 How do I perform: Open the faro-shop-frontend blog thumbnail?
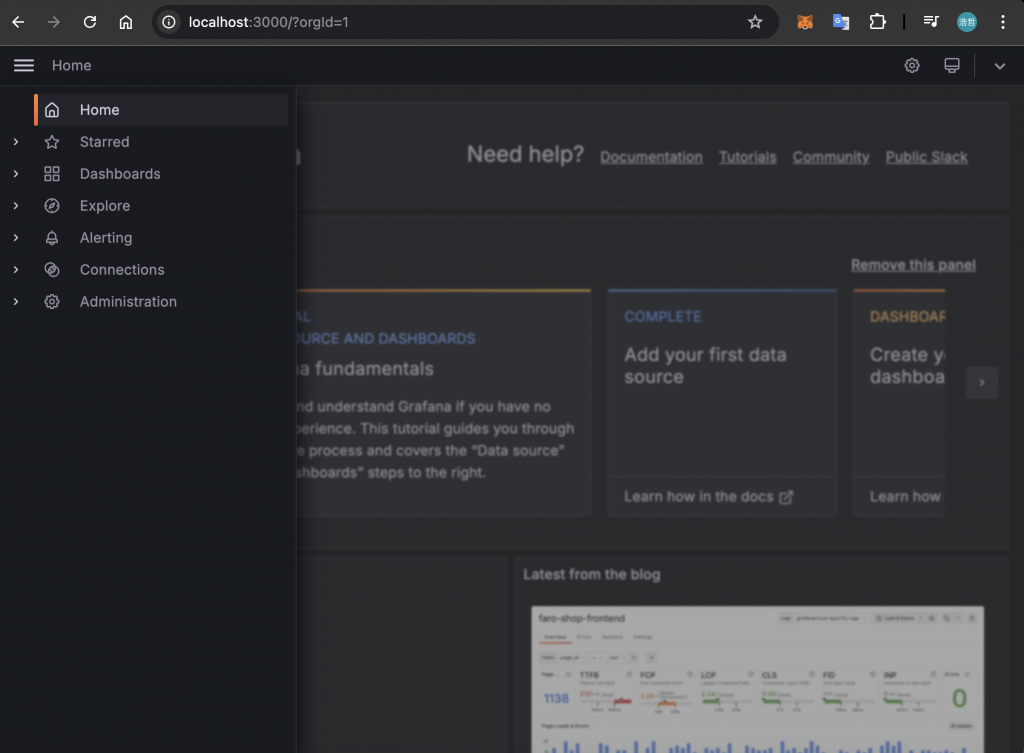coord(758,679)
